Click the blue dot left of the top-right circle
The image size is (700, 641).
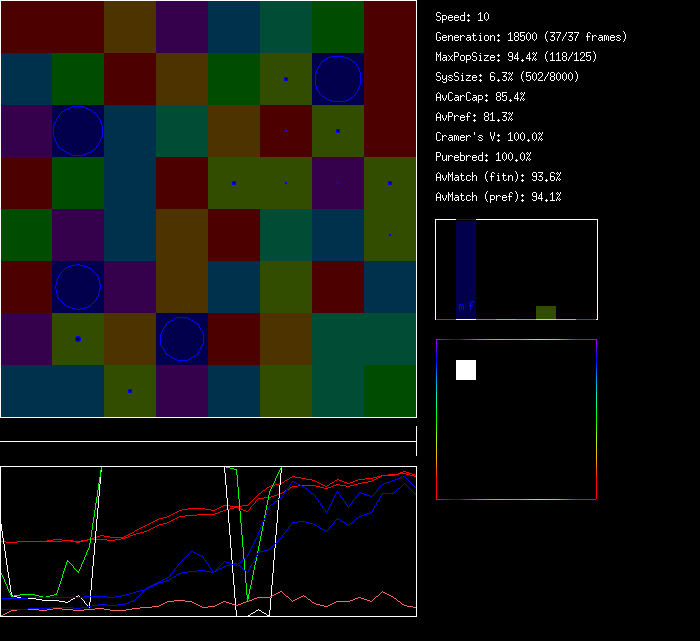coord(286,79)
